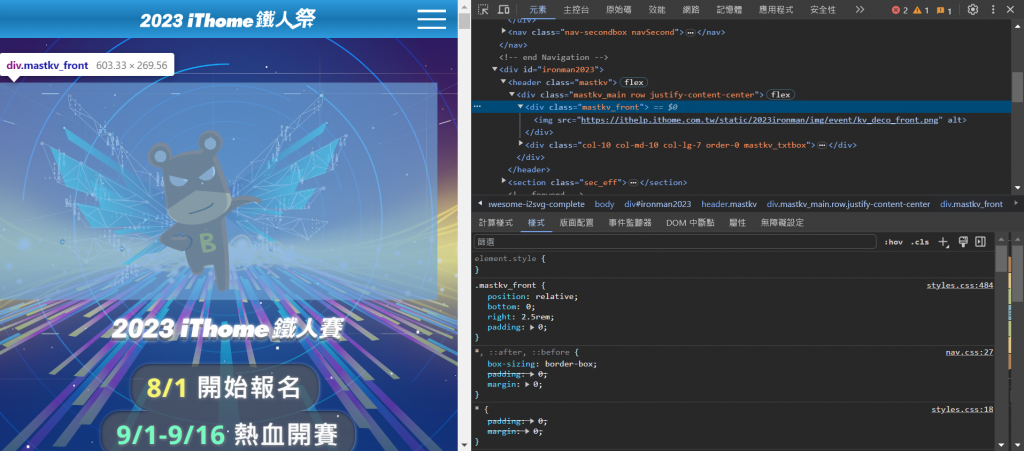
Task: Switch to the 原始碼 Sources tab
Action: click(618, 10)
